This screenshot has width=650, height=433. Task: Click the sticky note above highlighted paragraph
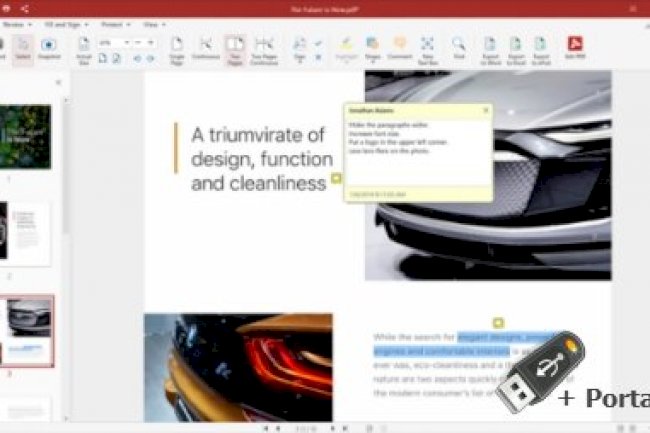click(498, 323)
